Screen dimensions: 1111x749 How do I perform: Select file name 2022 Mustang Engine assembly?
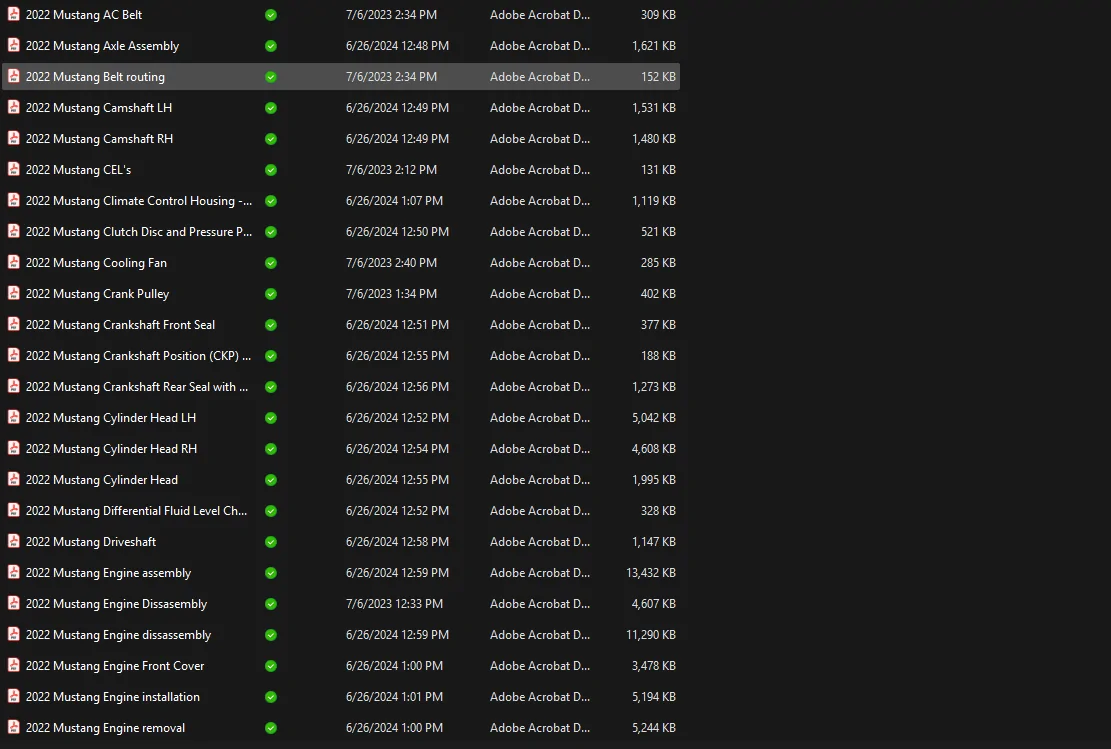click(x=108, y=573)
